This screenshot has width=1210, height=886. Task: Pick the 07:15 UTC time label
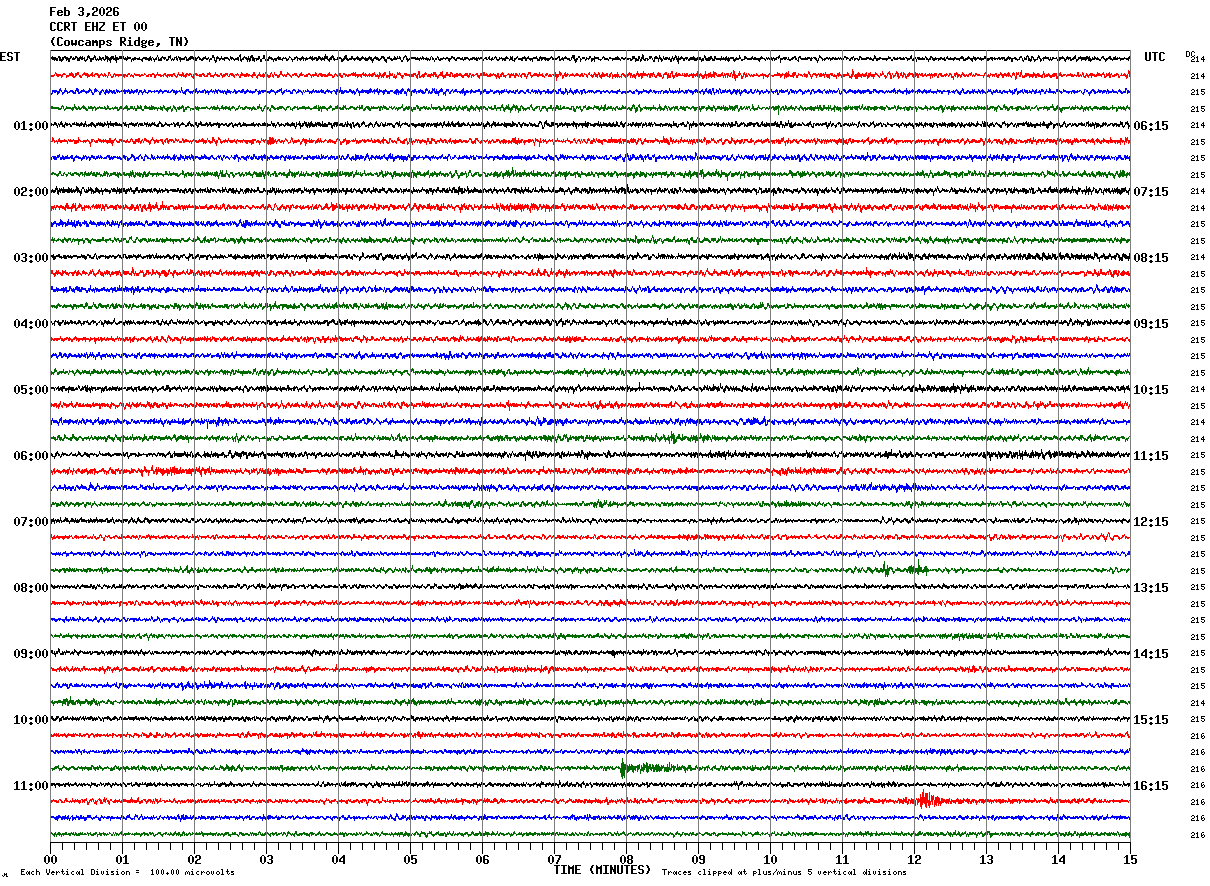(x=1151, y=192)
